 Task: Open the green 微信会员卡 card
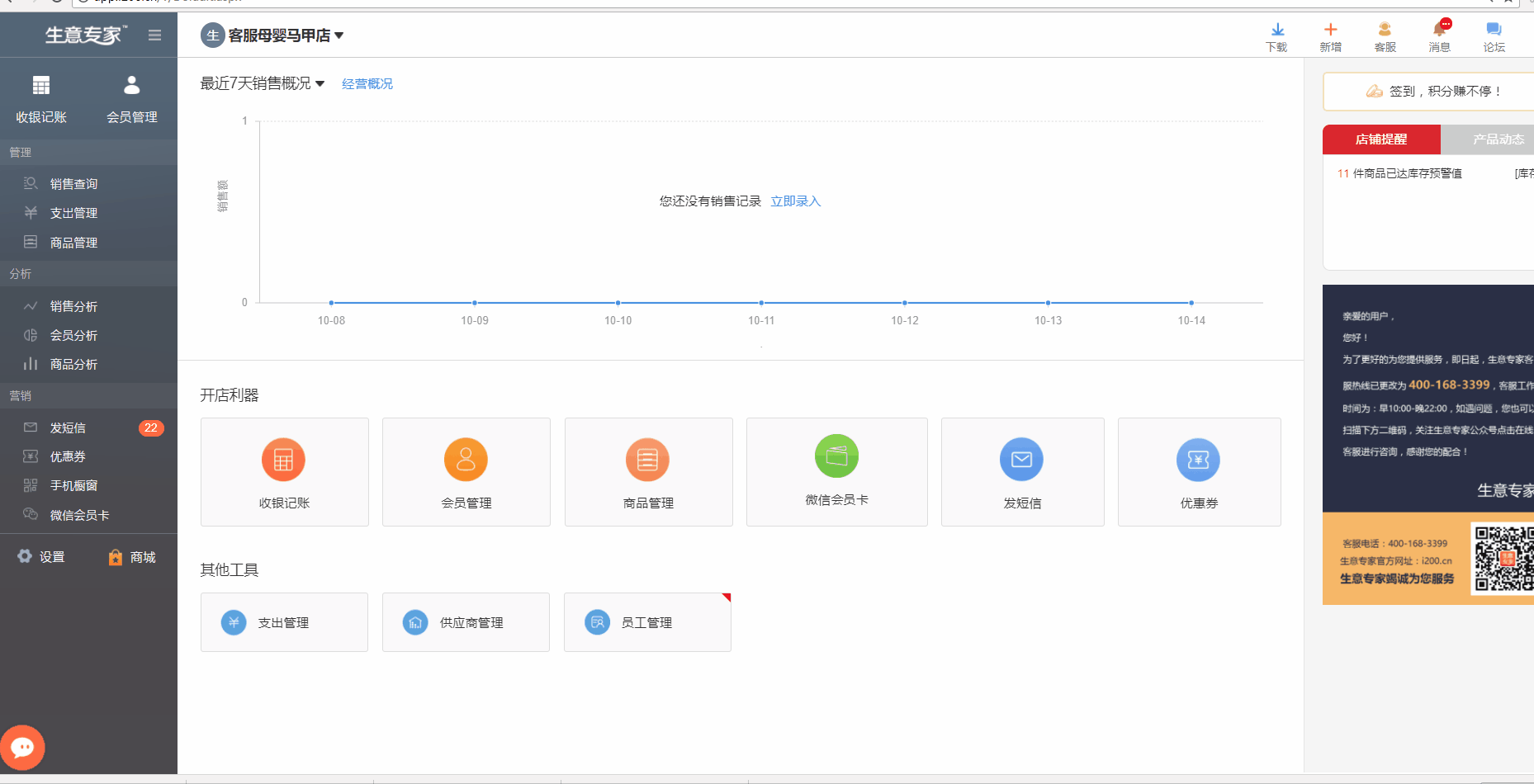click(x=837, y=472)
